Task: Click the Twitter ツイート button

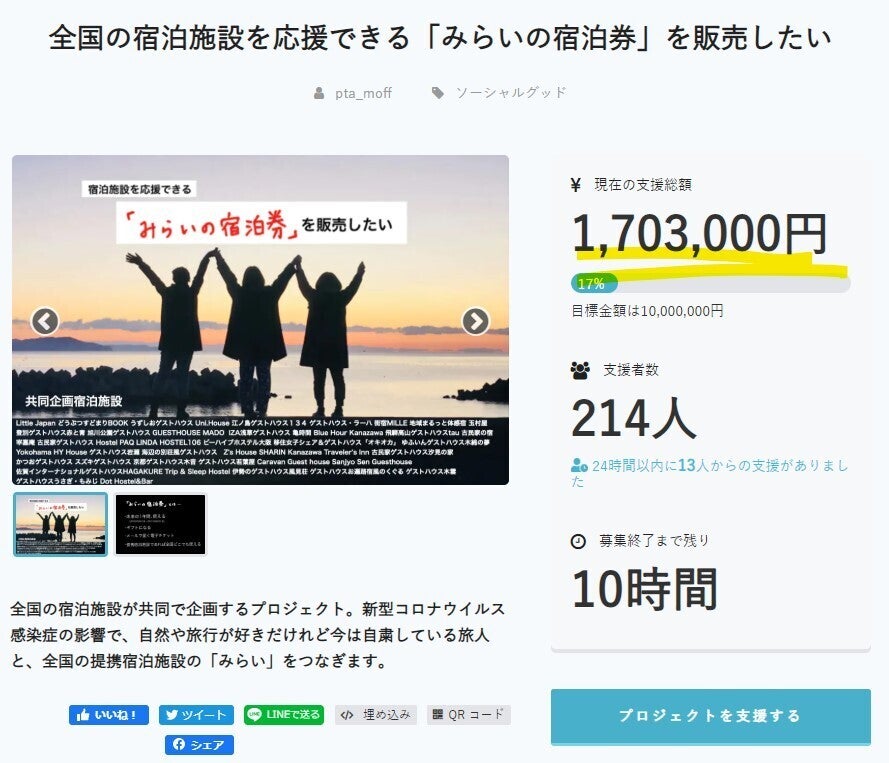Action: 196,715
